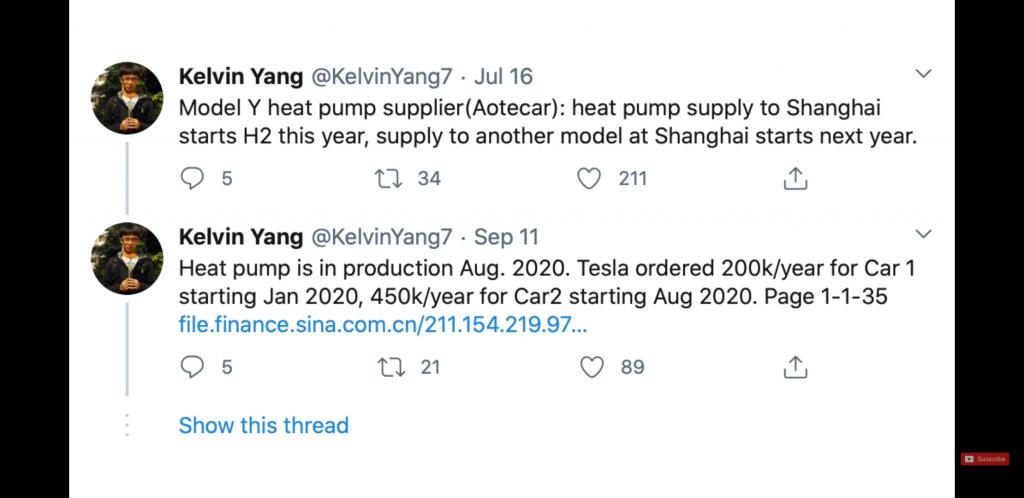
Task: Like the Sep 11 heat pump tweet
Action: (x=592, y=367)
